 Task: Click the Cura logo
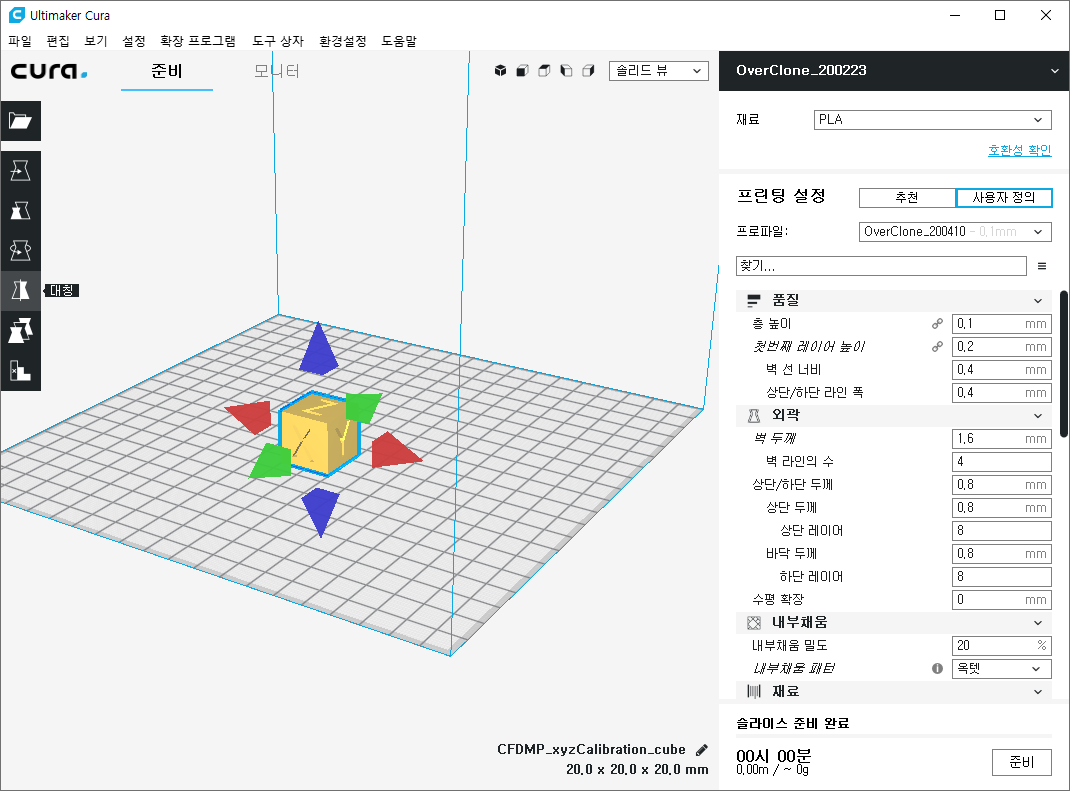pyautogui.click(x=48, y=71)
